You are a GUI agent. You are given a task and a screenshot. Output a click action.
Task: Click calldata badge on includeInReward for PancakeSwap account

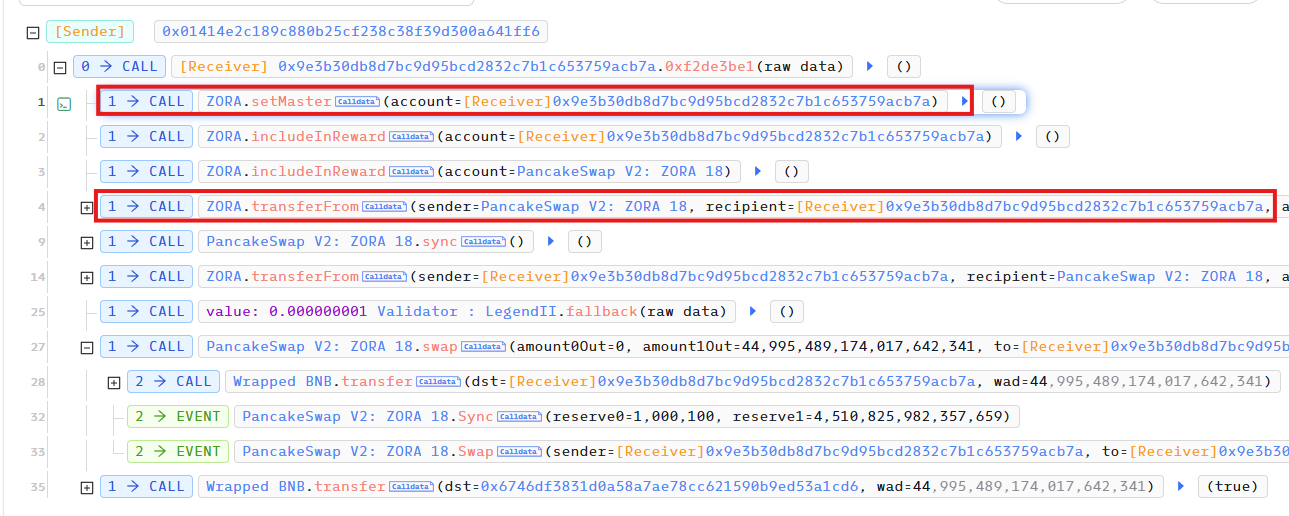pos(411,171)
